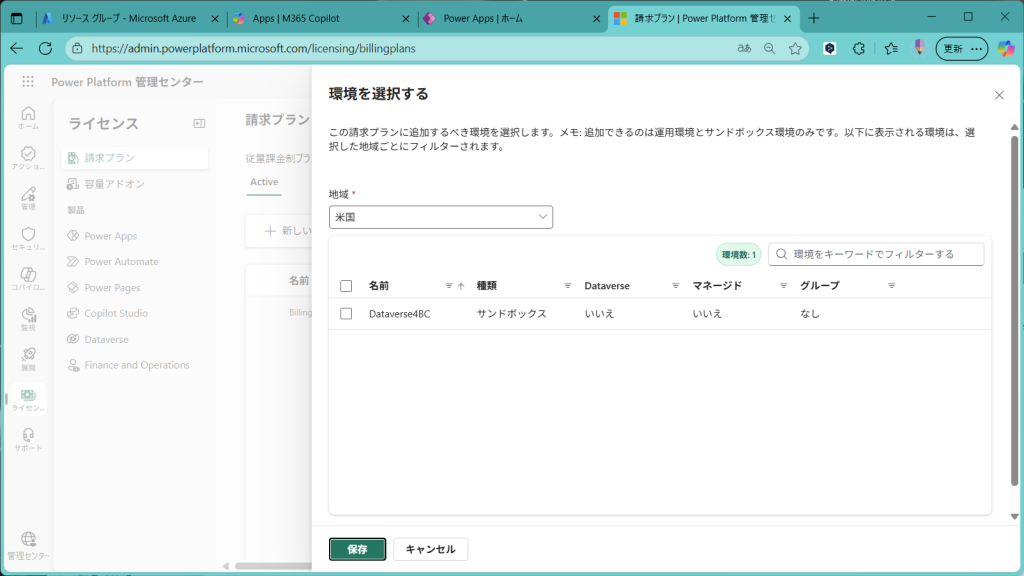Click the app launcher waffle icon
The height and width of the screenshot is (576, 1024).
pos(28,82)
